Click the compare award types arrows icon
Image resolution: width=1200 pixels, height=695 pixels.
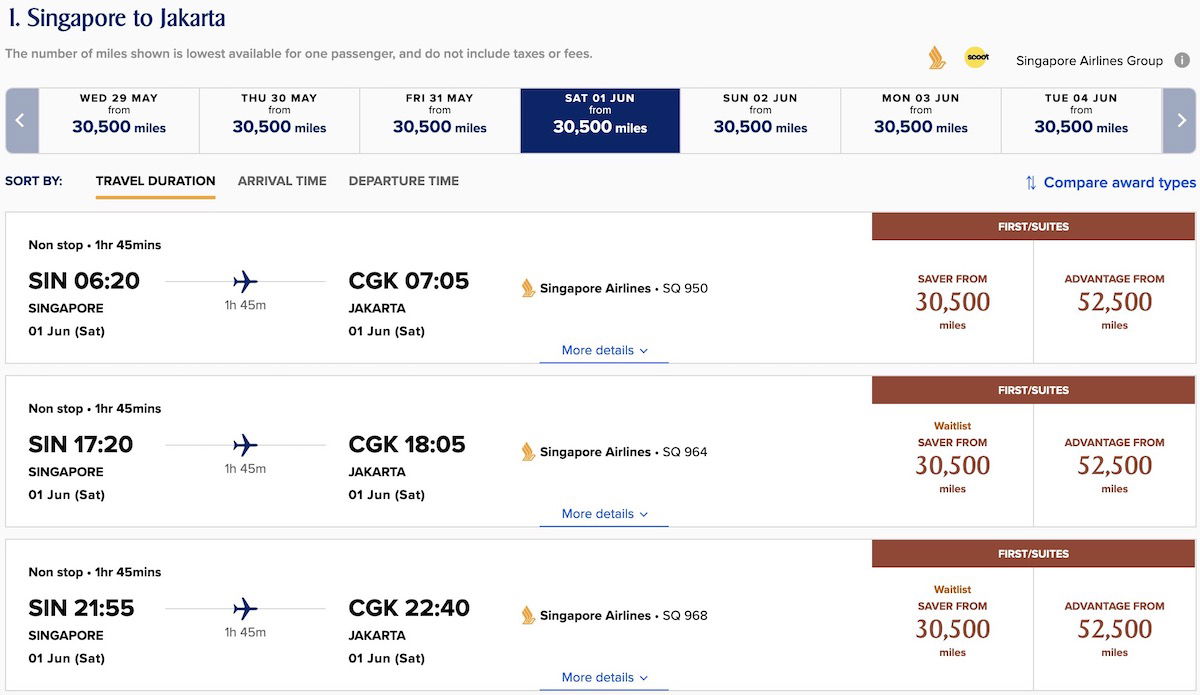click(1030, 182)
